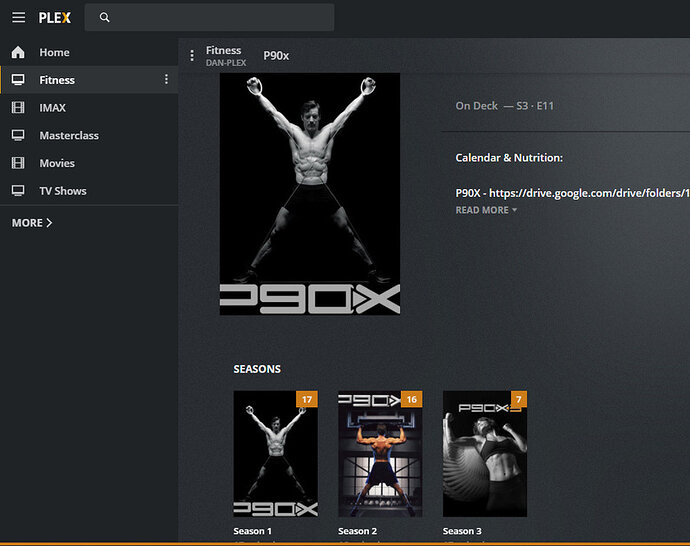
Task: Click the Calendar & Nutrition: text
Action: [x=509, y=158]
